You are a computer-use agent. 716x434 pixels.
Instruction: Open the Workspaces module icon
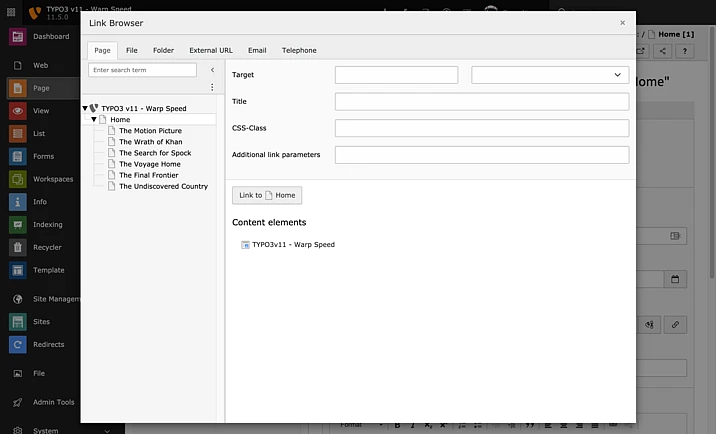[17, 179]
